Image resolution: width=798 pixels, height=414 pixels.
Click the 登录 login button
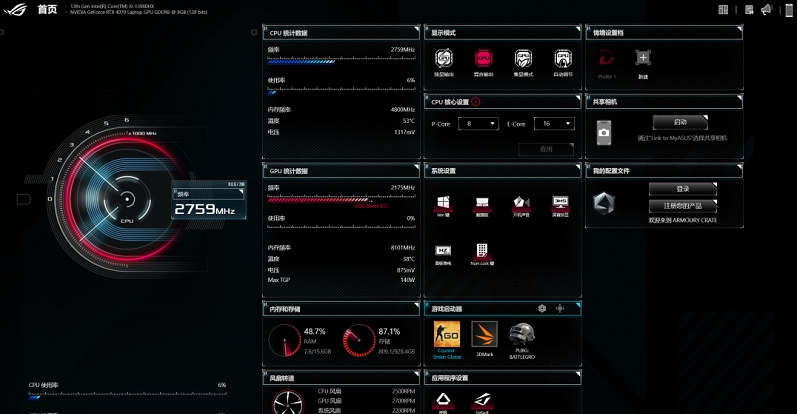click(682, 188)
